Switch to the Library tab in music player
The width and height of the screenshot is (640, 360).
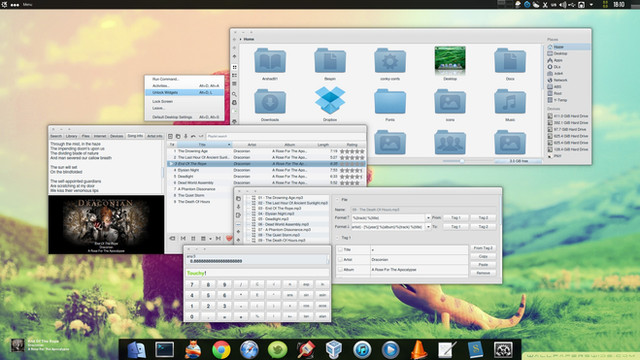71,136
